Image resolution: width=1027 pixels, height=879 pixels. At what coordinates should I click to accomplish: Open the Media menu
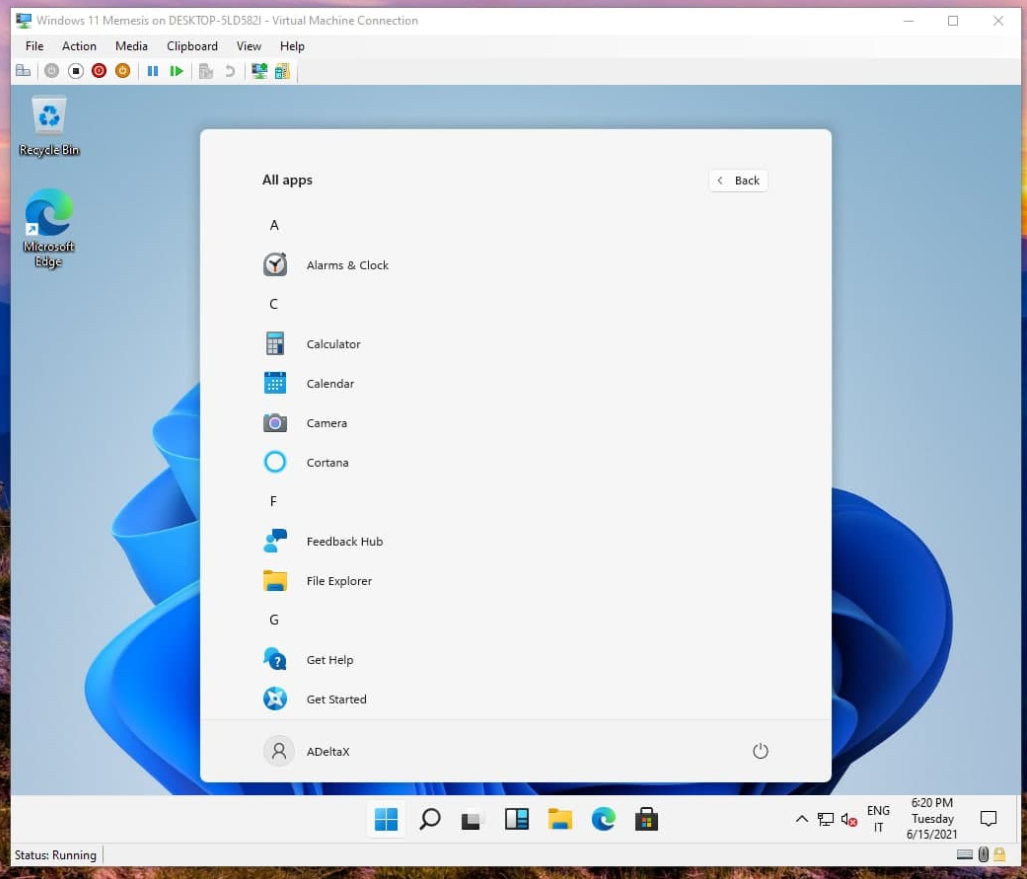pyautogui.click(x=131, y=46)
